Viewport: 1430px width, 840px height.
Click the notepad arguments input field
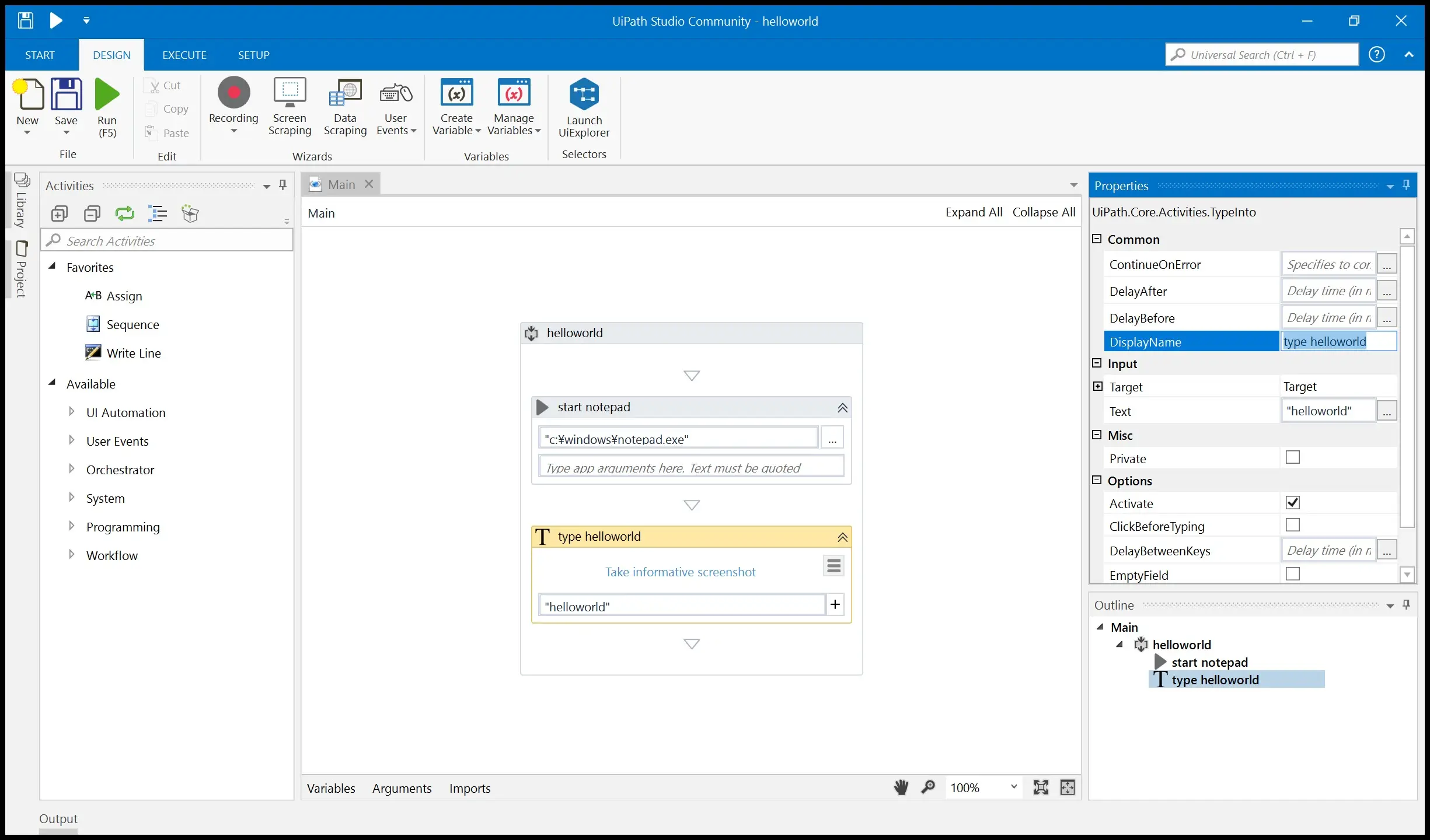point(691,467)
